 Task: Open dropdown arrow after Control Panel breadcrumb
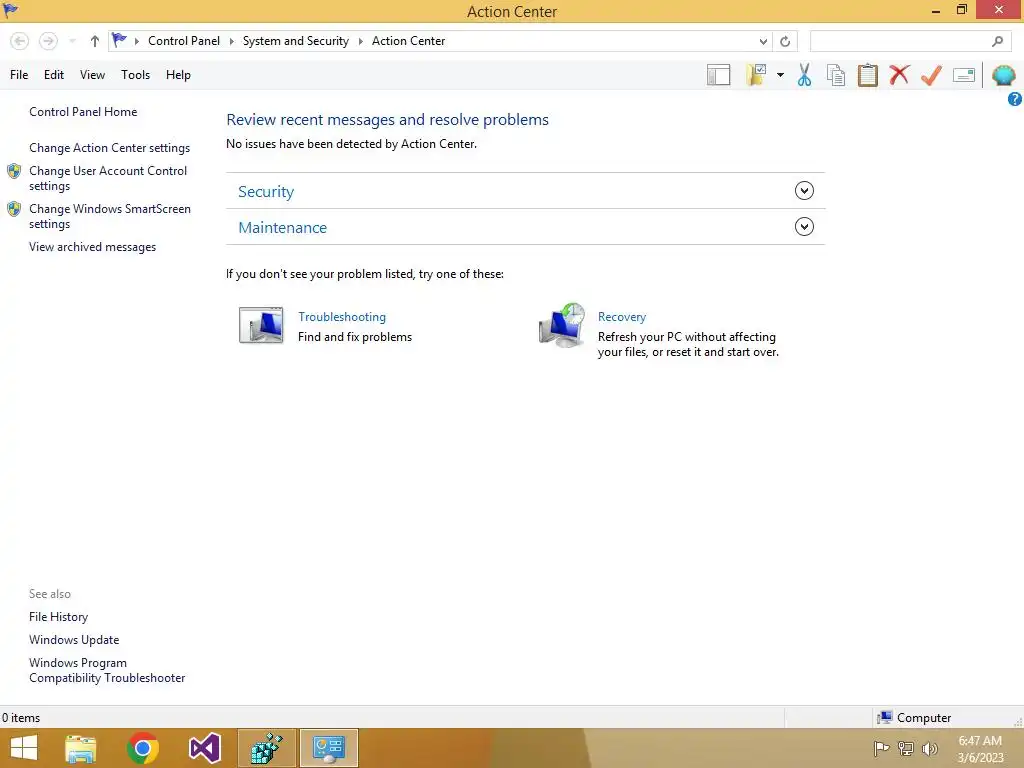coord(231,41)
